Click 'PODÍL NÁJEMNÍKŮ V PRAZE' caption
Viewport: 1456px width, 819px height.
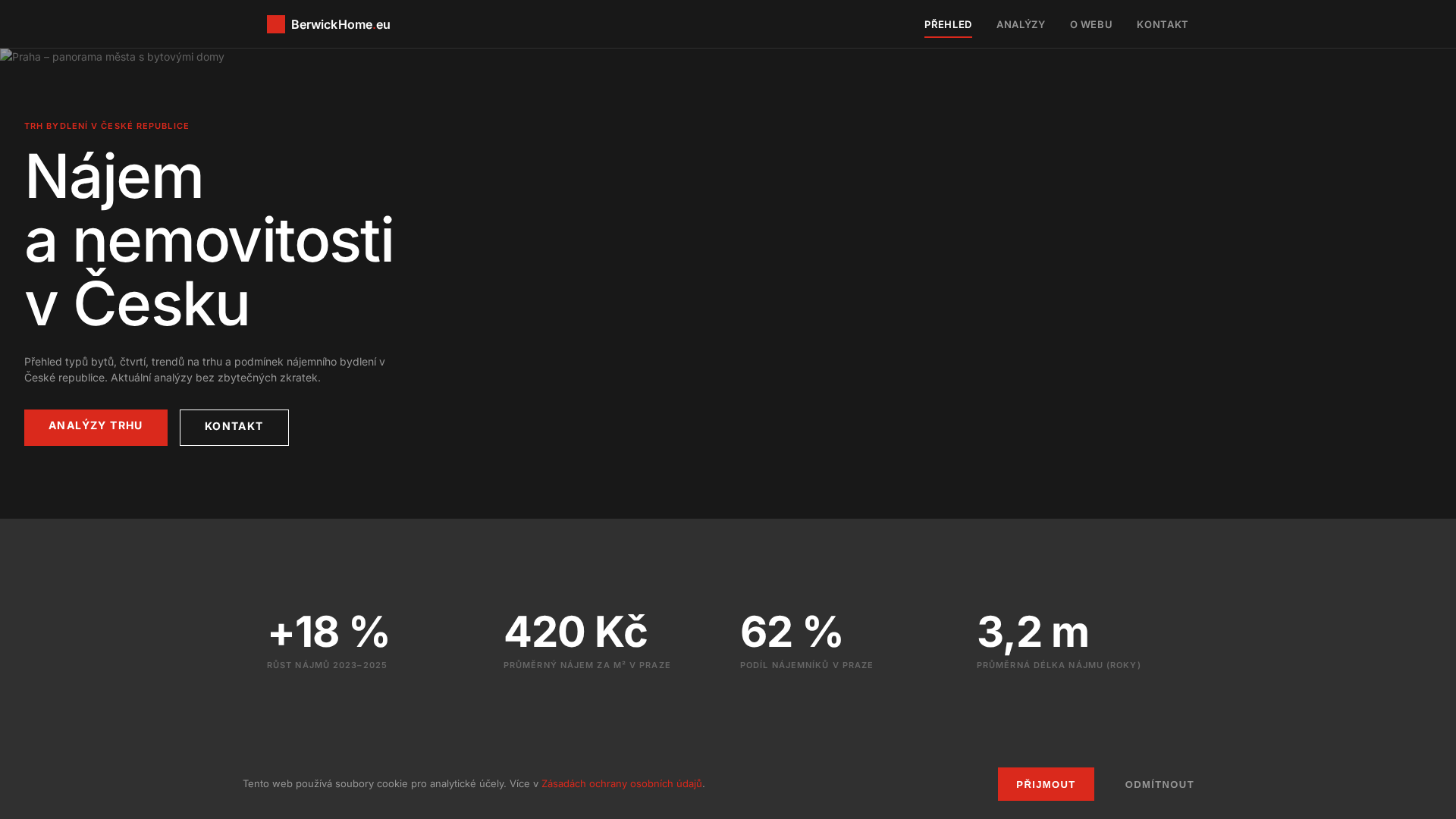807,665
